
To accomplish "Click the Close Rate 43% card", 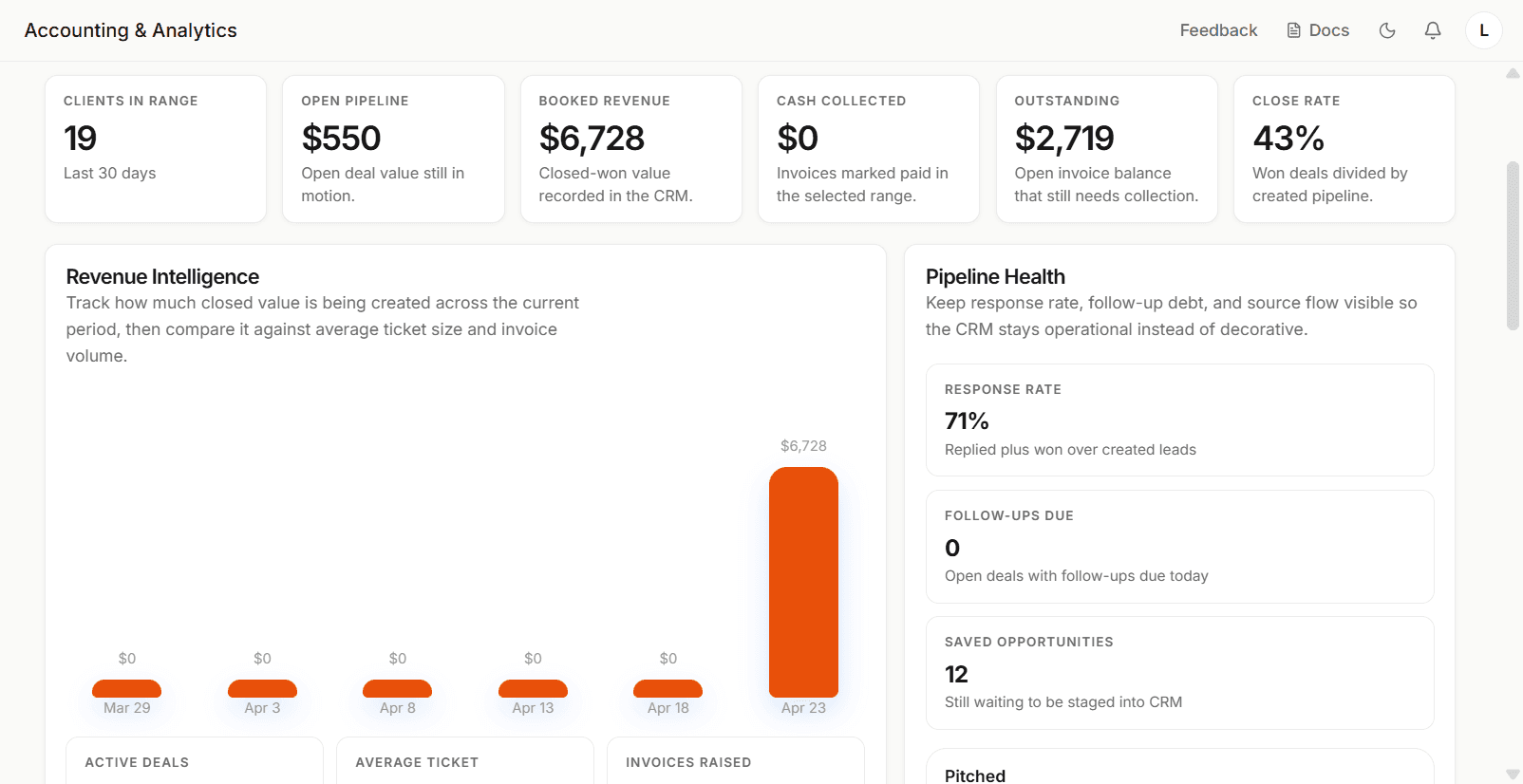I will (1344, 149).
